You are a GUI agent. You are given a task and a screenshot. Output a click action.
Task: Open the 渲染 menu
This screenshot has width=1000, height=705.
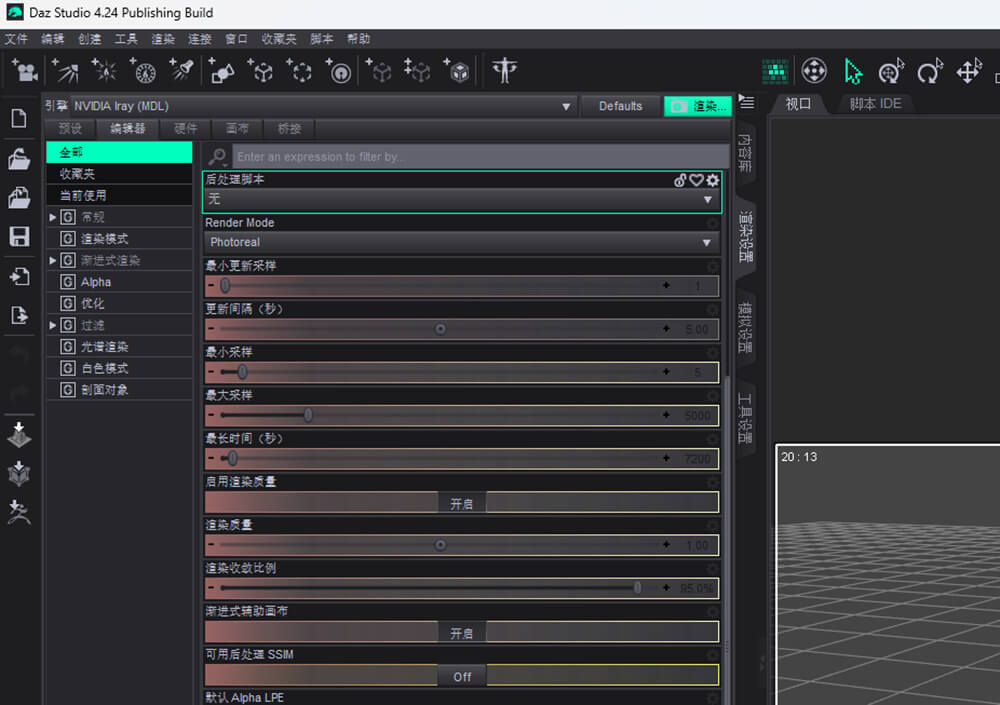pos(163,39)
